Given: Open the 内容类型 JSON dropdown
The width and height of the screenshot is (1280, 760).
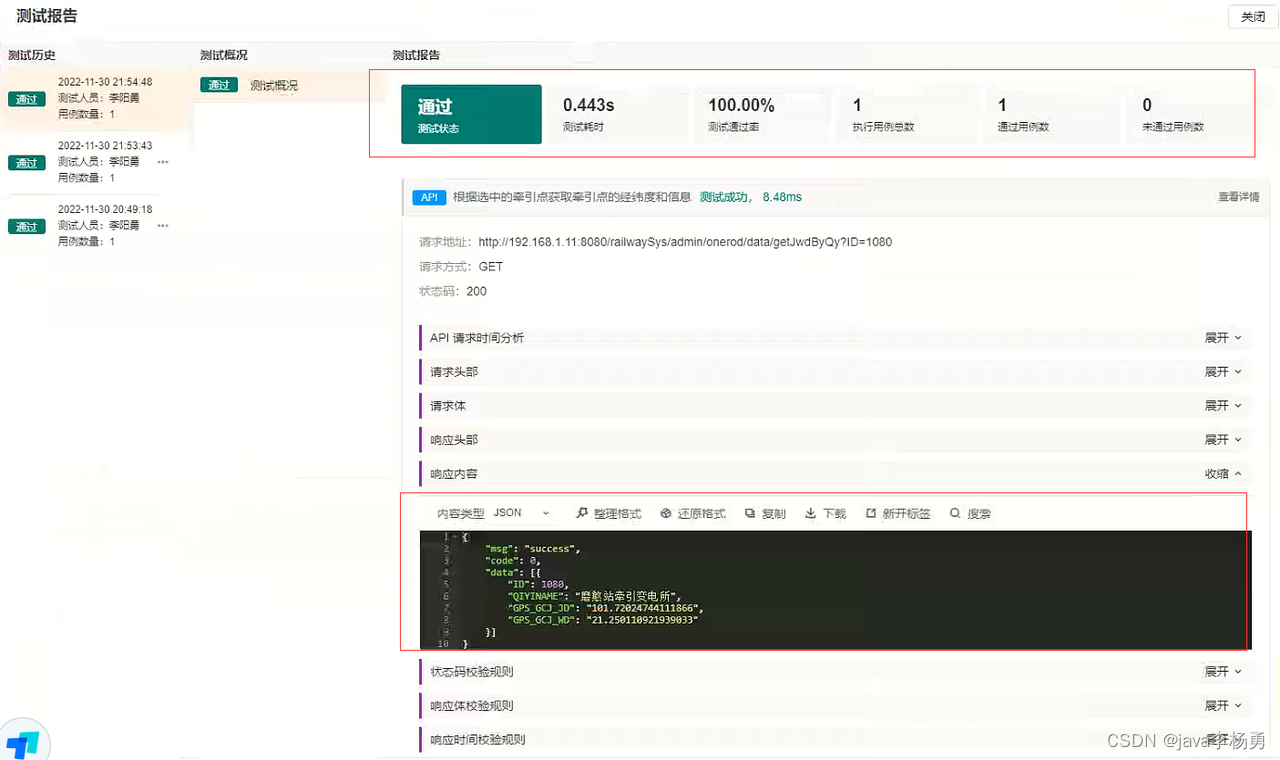Looking at the screenshot, I should pyautogui.click(x=521, y=513).
